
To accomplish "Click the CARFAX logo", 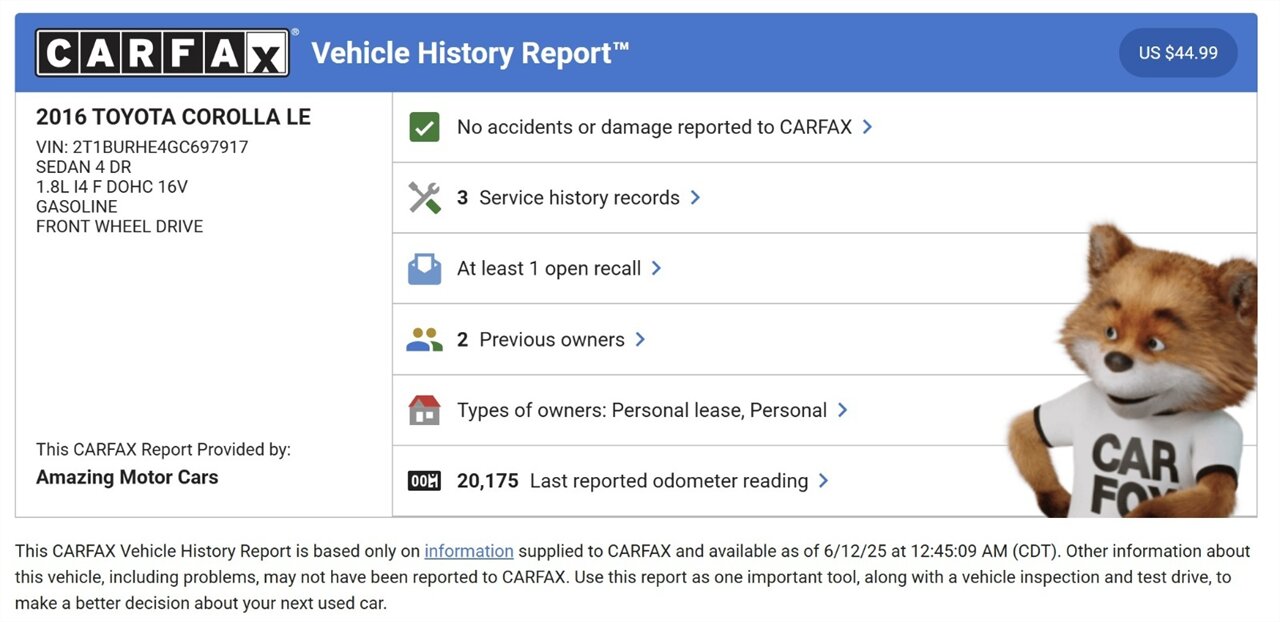I will [x=163, y=53].
